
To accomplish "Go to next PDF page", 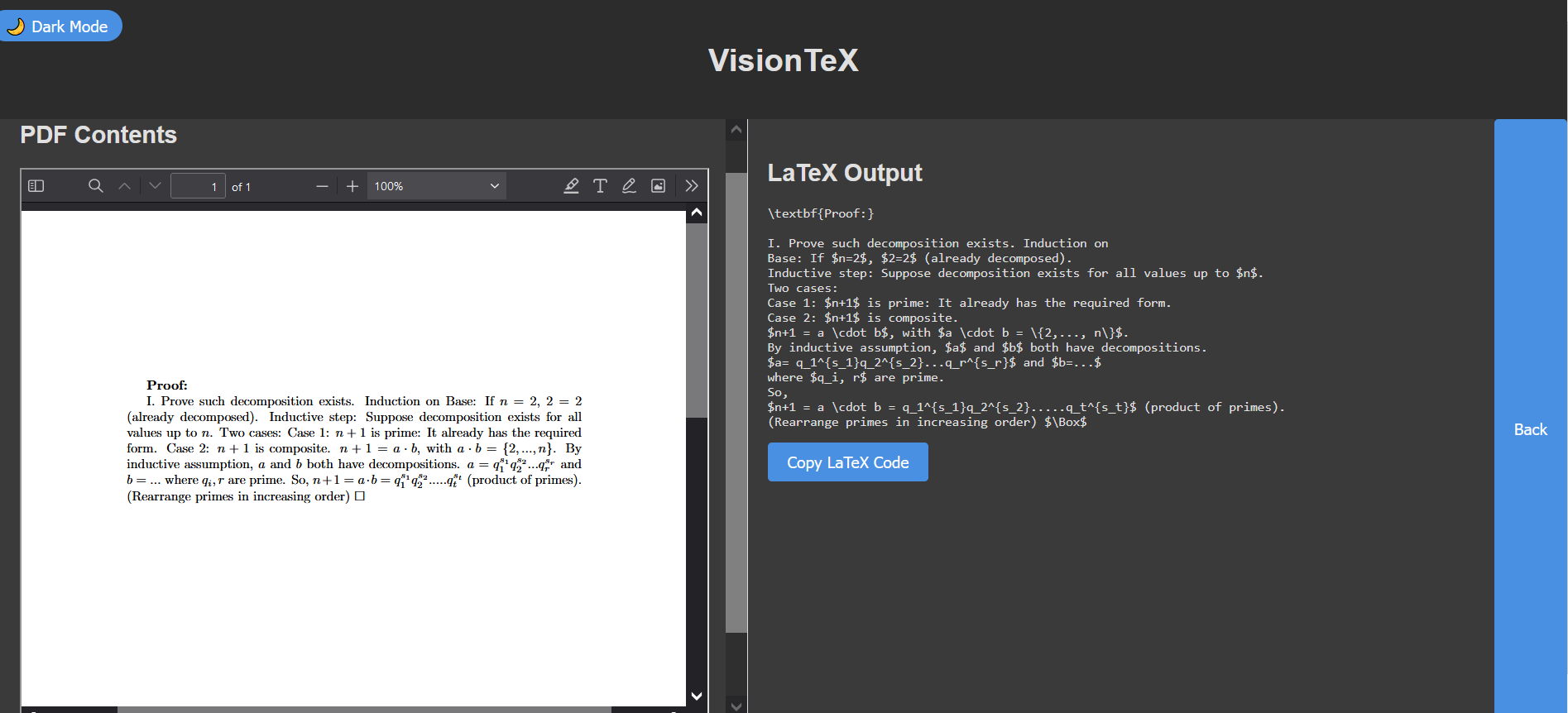I will (155, 186).
